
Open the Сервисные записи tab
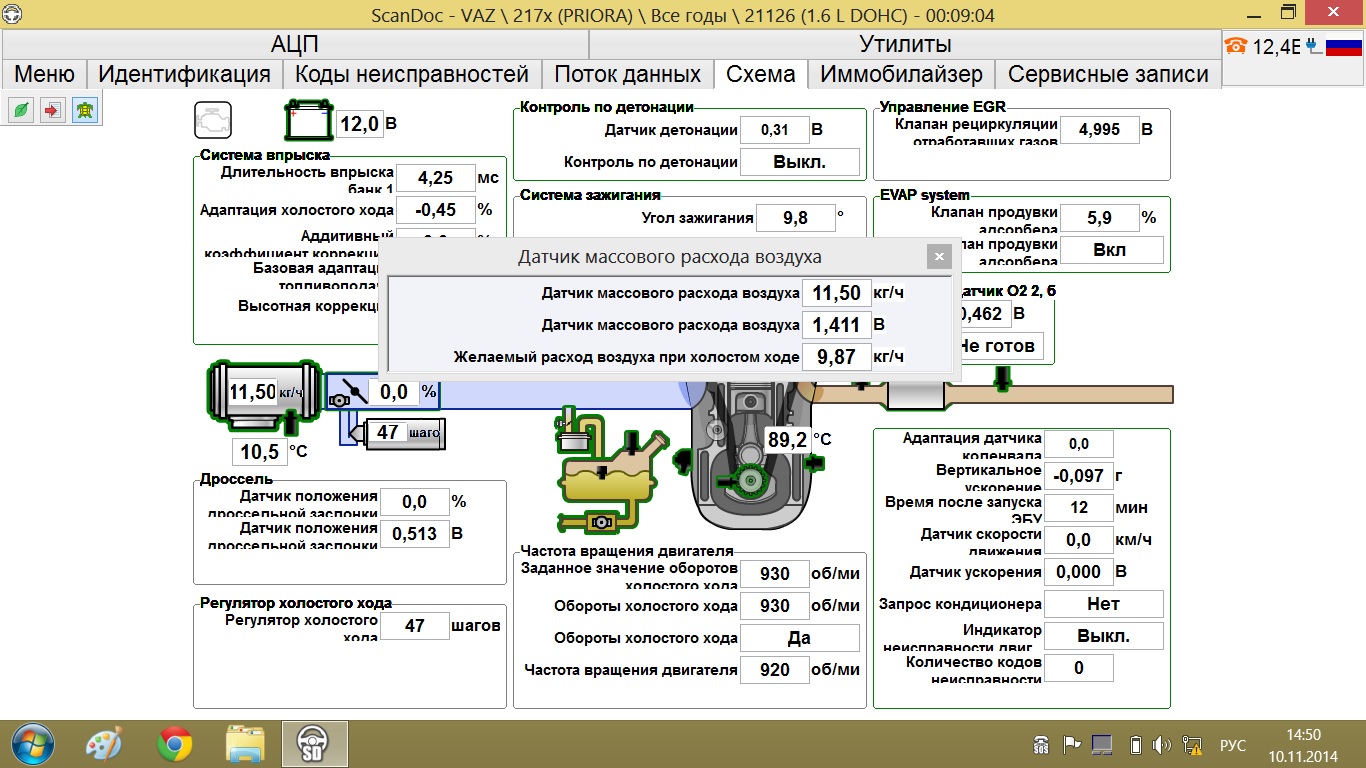(1108, 74)
